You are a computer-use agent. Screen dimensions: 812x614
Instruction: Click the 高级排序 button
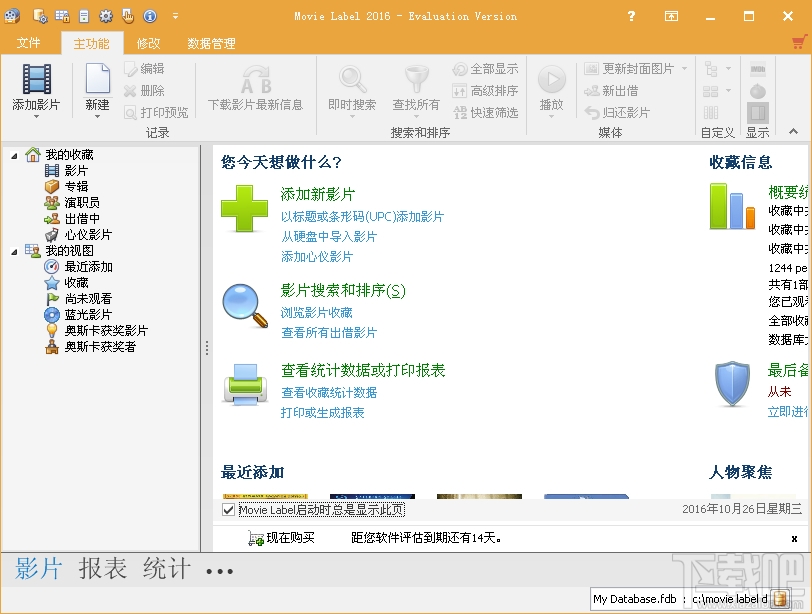485,91
